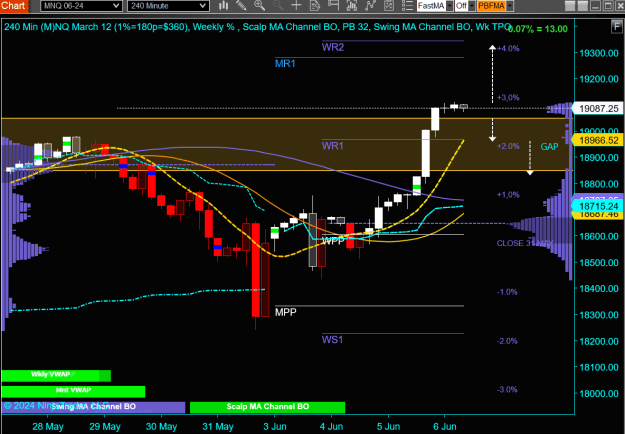The image size is (625, 434).
Task: Click the CLOSE 31 MAY label
Action: (x=525, y=243)
